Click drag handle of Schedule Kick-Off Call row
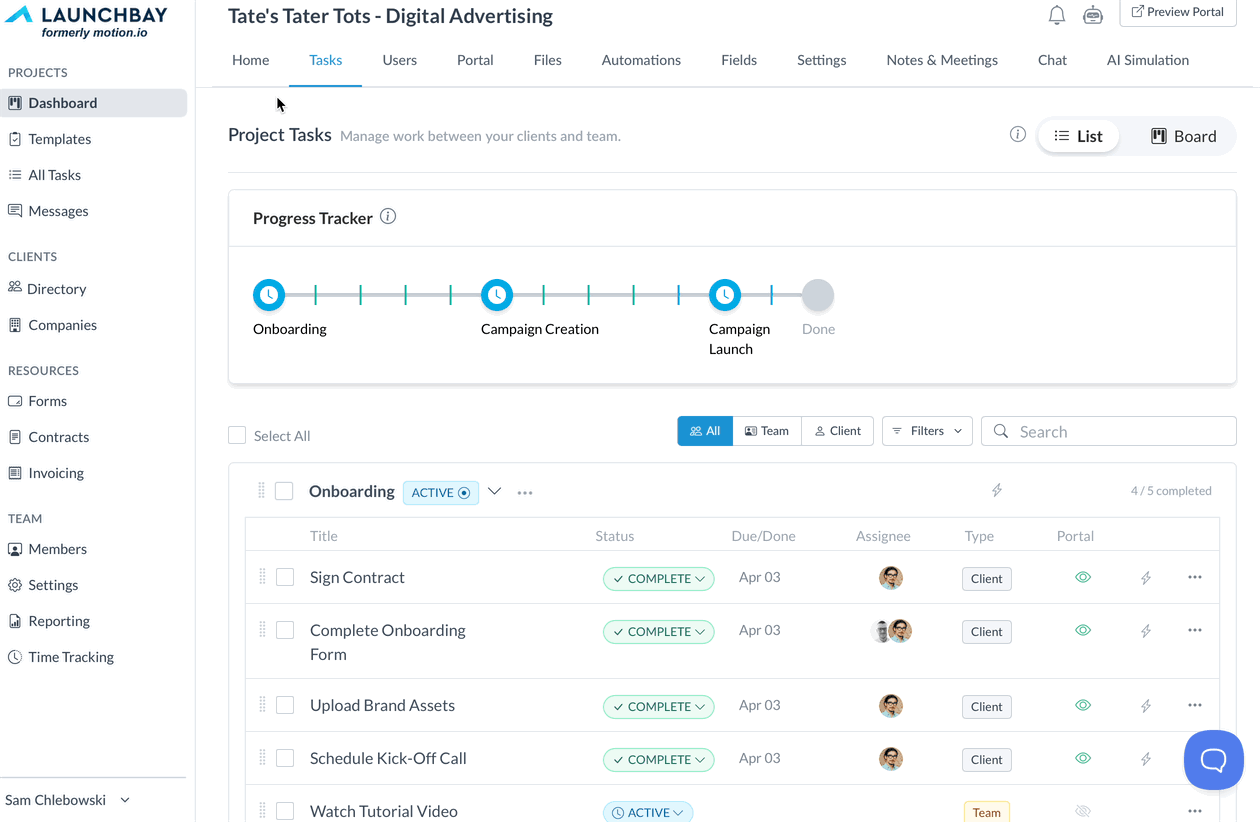The width and height of the screenshot is (1260, 822). (x=262, y=758)
